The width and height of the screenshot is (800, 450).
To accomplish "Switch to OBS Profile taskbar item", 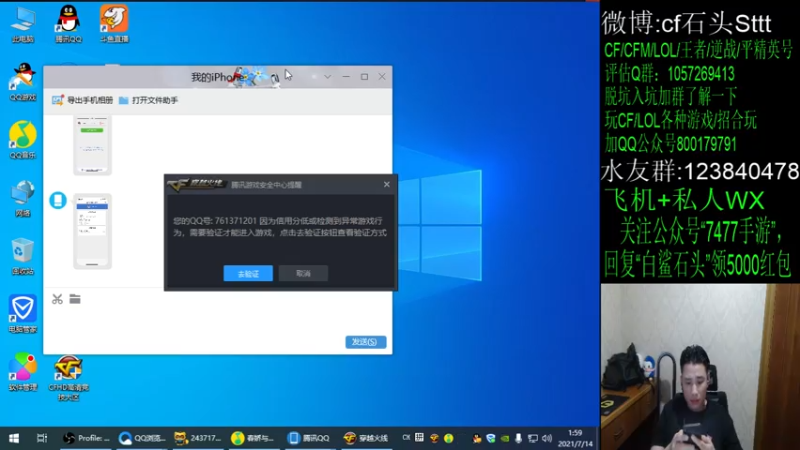I will [x=86, y=438].
